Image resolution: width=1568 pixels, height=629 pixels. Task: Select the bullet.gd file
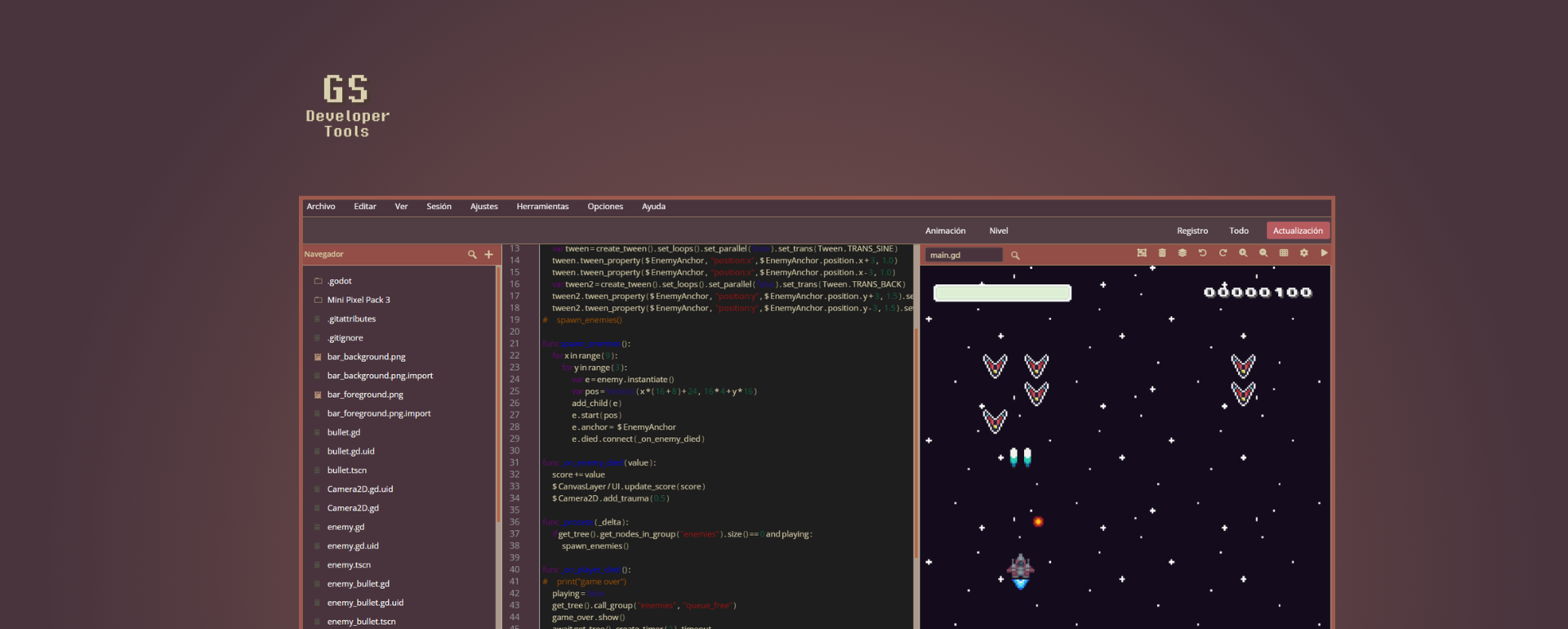pyautogui.click(x=343, y=432)
